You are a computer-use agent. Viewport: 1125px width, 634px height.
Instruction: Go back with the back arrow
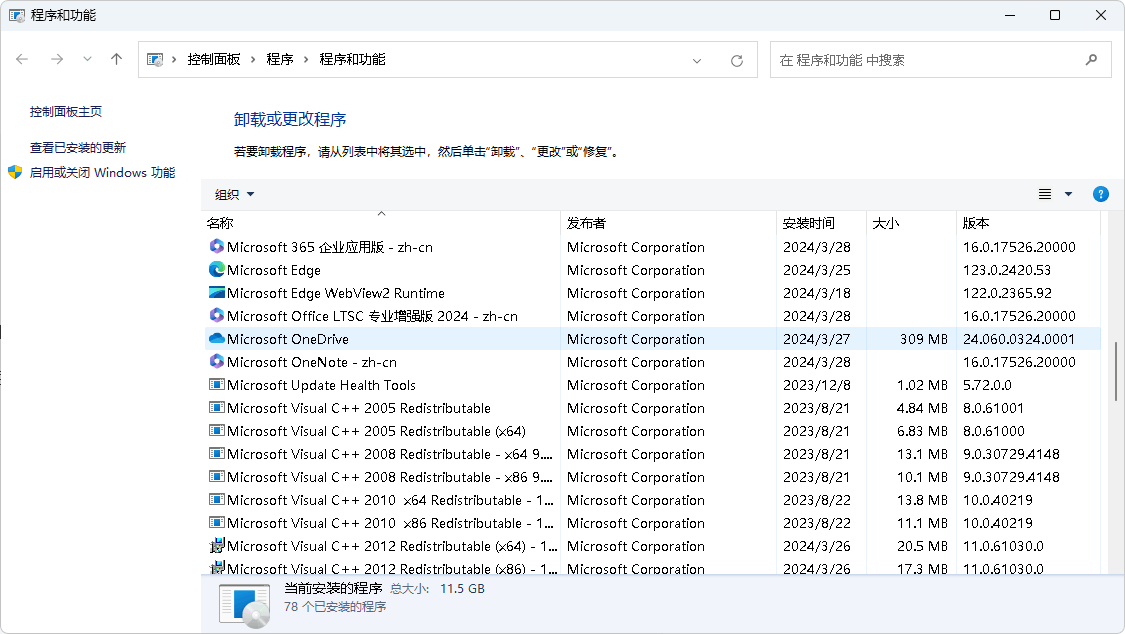pos(22,60)
